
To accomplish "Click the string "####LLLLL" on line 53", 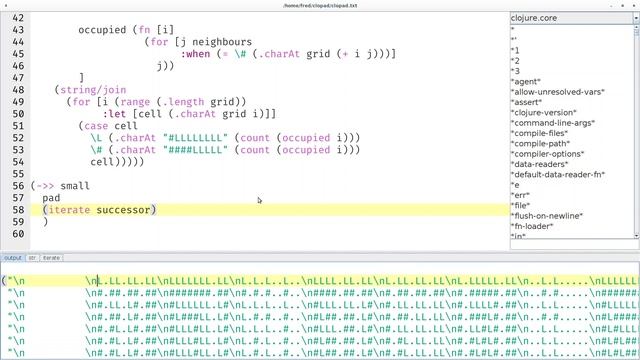I will (195, 150).
